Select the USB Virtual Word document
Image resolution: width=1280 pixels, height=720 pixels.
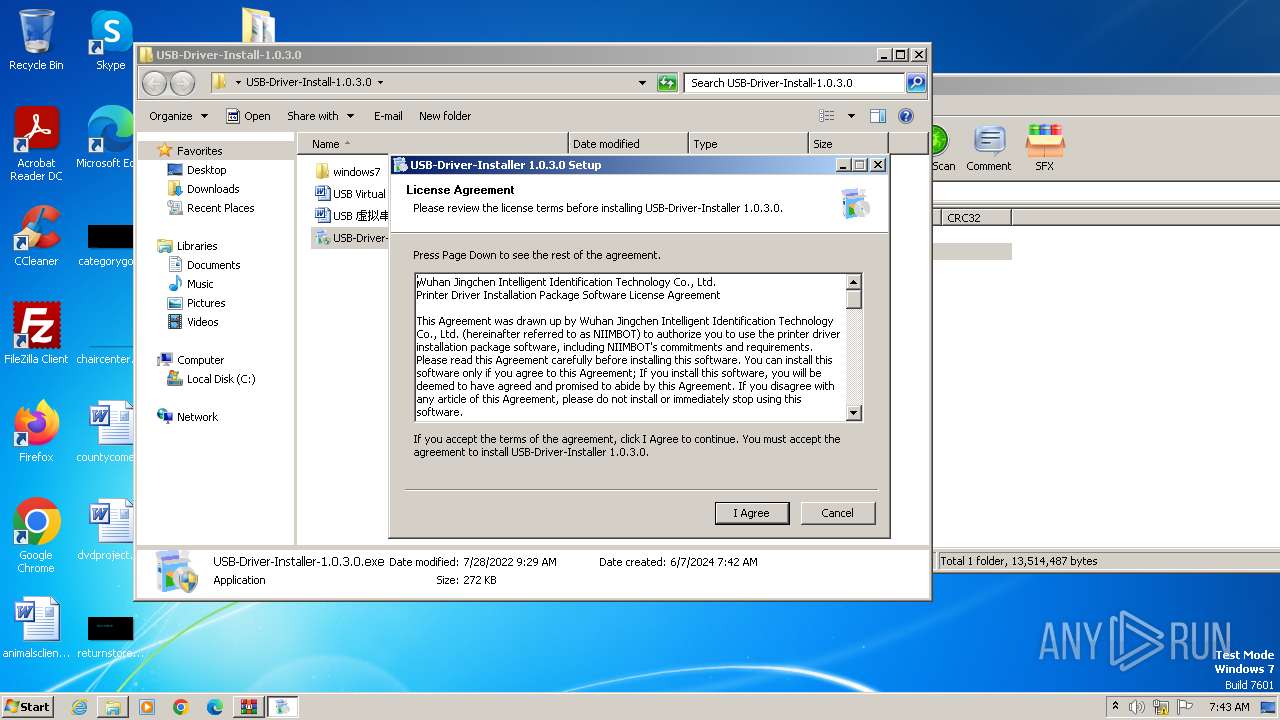tap(350, 194)
